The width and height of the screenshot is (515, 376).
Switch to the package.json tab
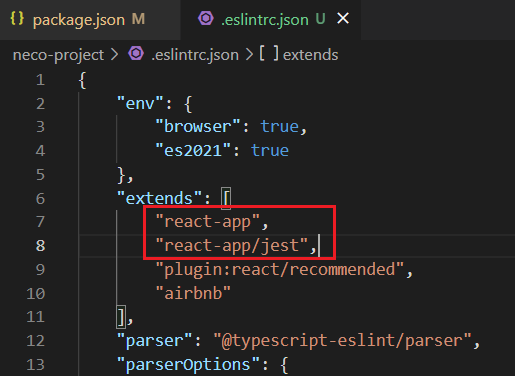pyautogui.click(x=90, y=20)
